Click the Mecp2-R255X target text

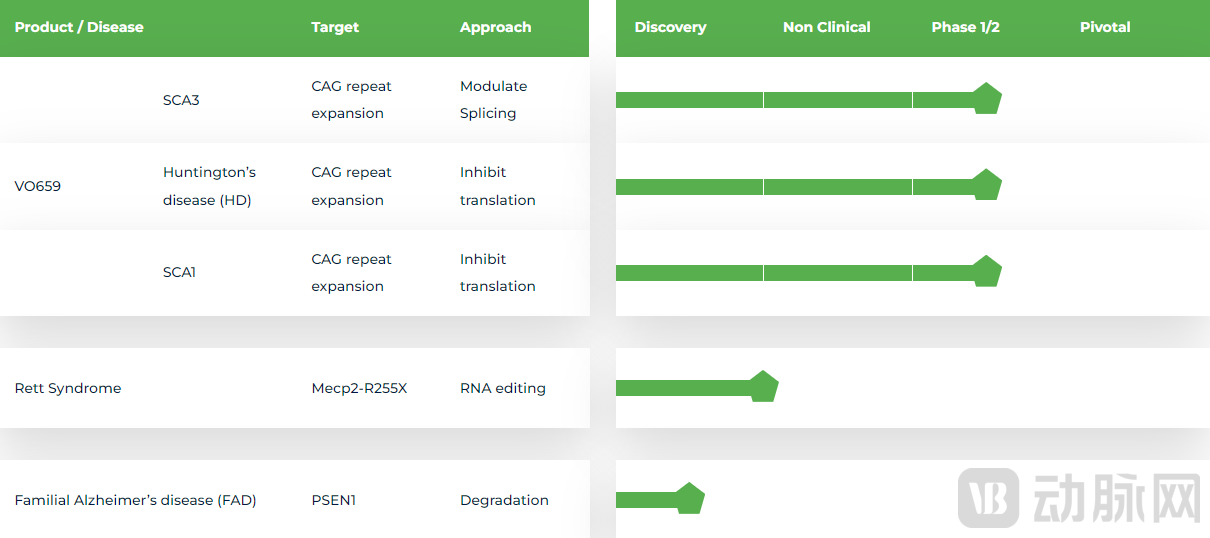(359, 388)
